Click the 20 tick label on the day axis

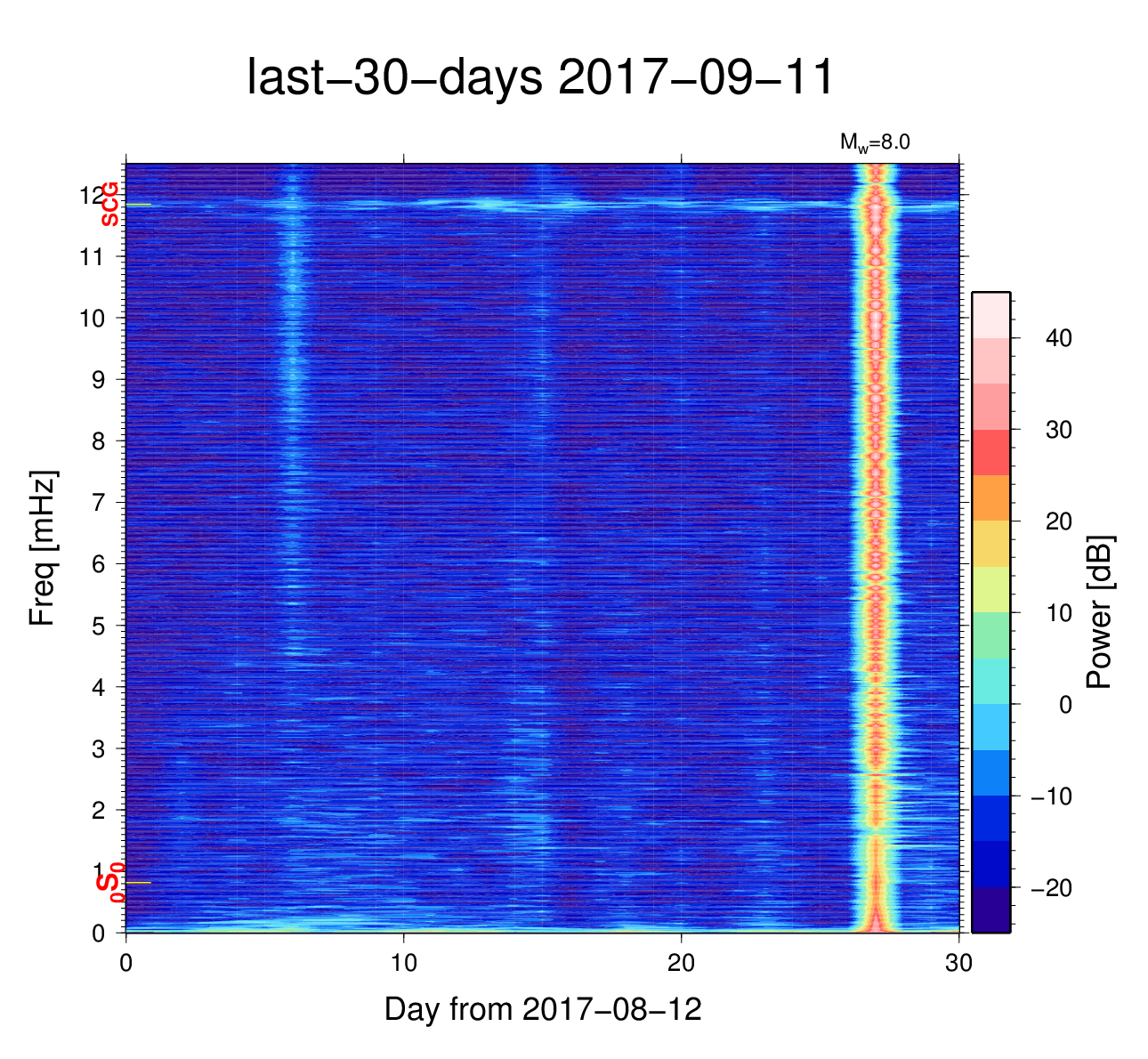click(682, 964)
